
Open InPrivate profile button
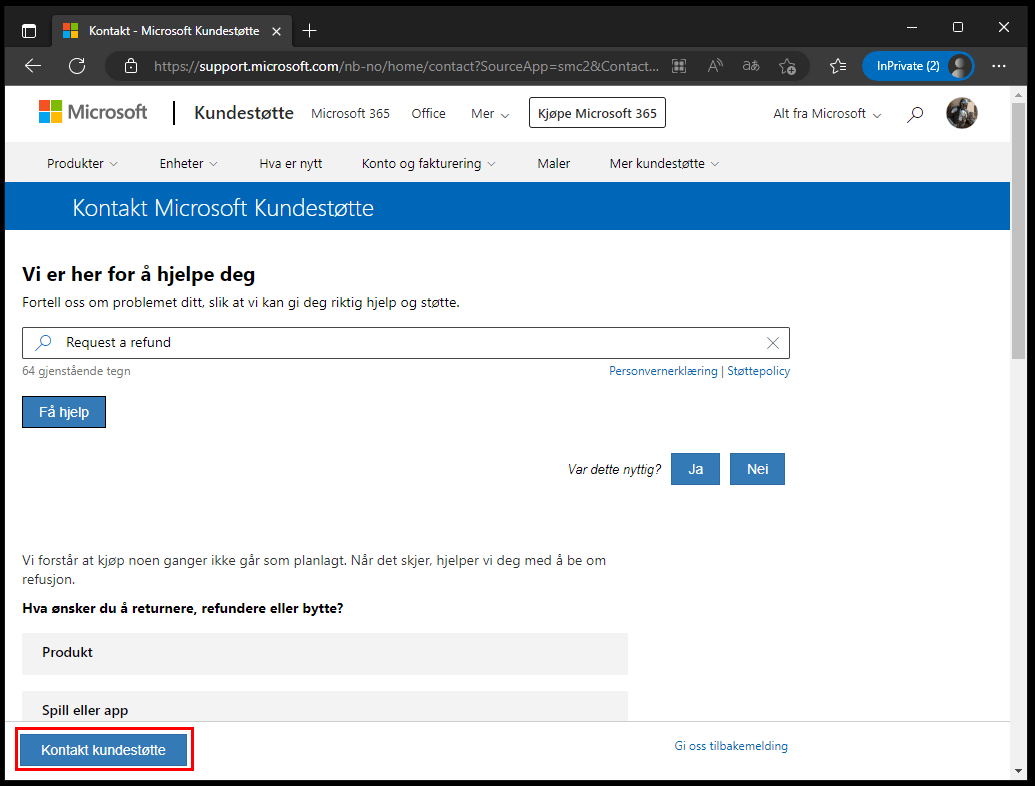pos(918,66)
